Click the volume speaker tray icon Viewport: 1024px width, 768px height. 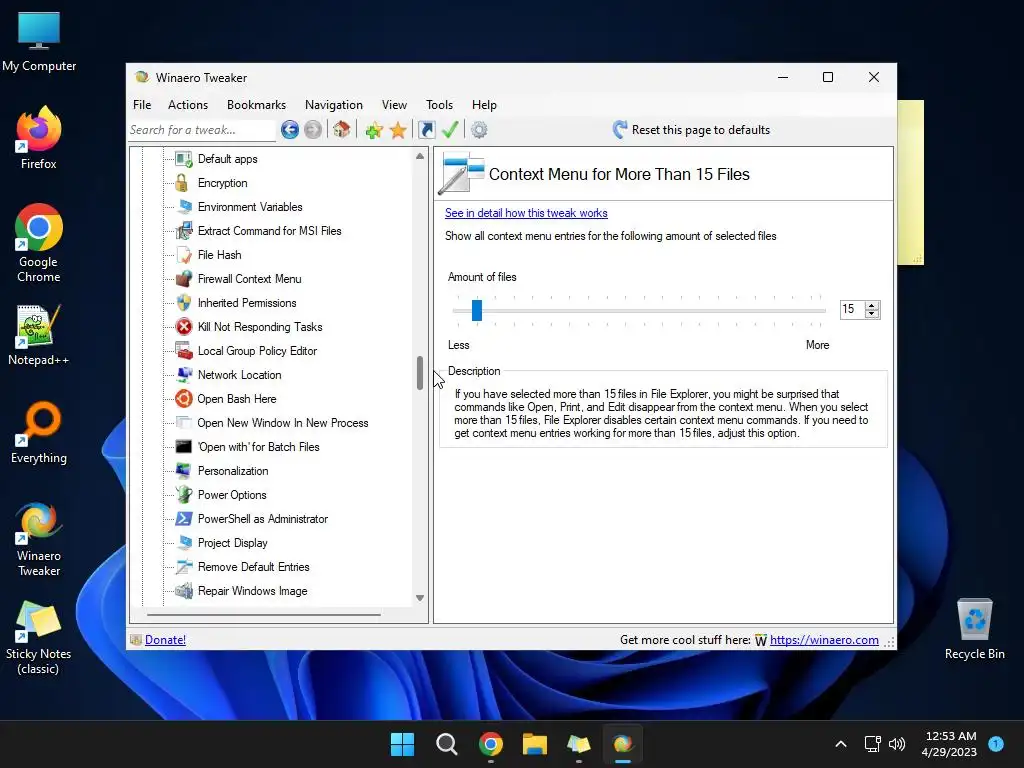pyautogui.click(x=897, y=744)
